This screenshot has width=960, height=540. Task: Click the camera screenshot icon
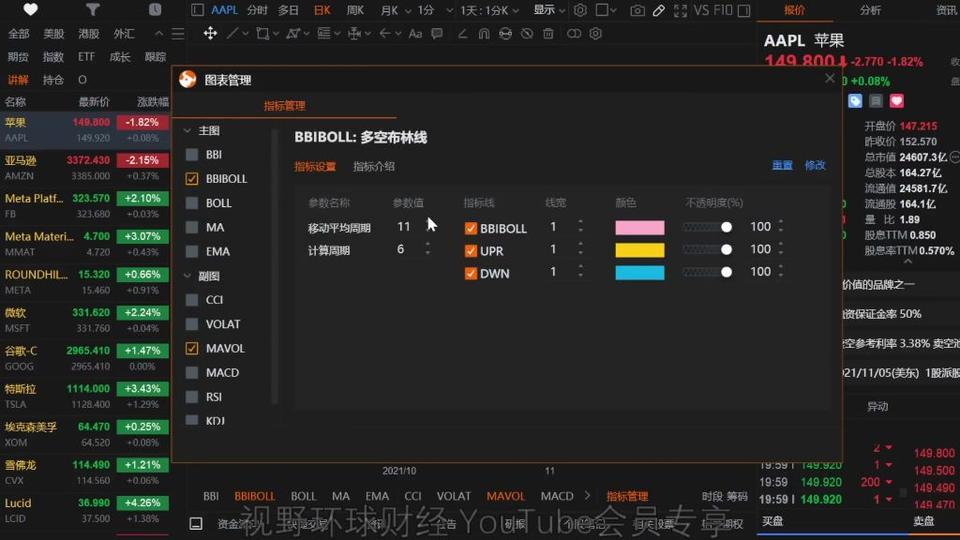click(x=637, y=10)
